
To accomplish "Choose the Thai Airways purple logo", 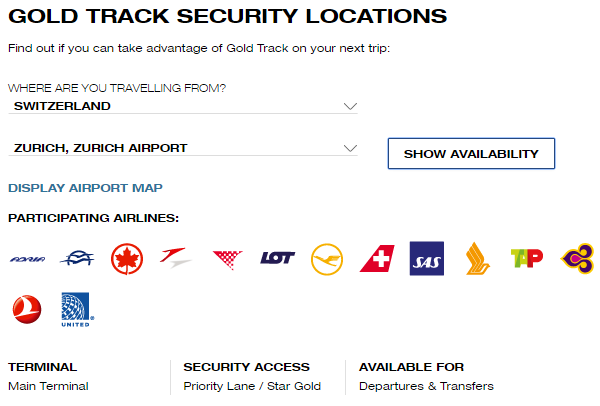I will (577, 258).
